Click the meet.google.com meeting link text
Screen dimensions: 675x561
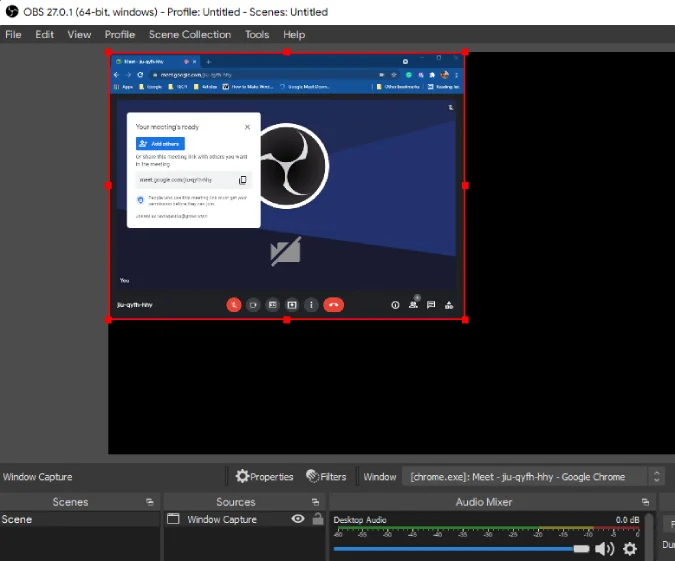click(176, 180)
